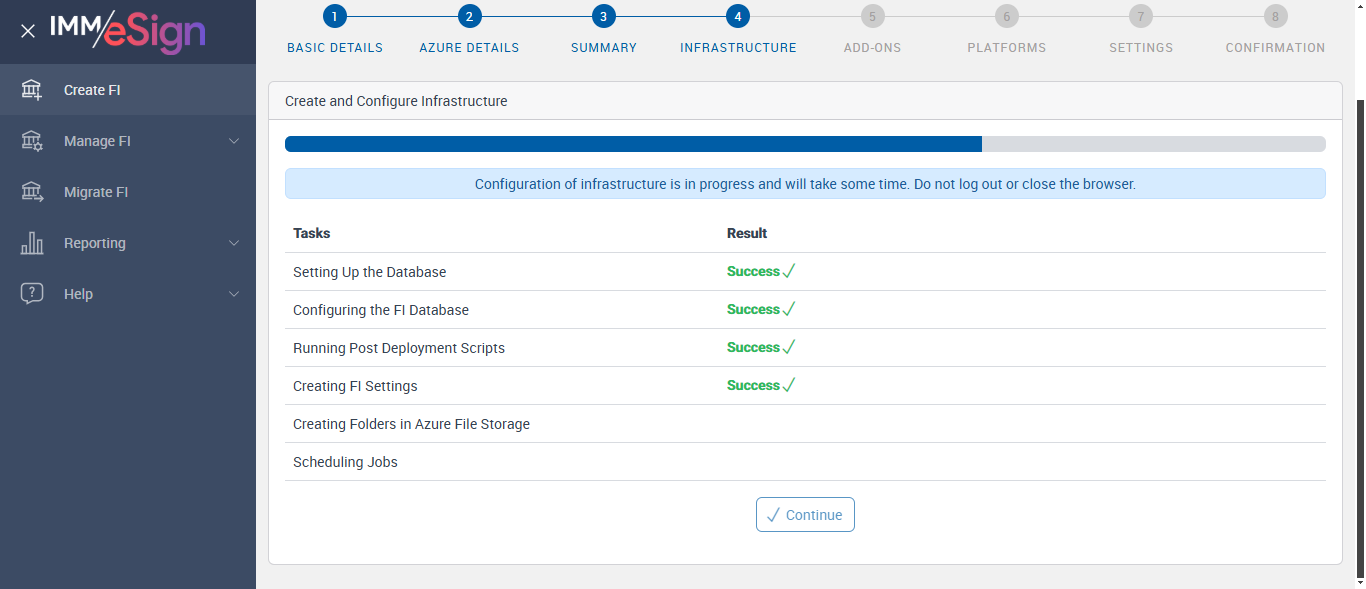Go to step 2 circle

coord(469,16)
